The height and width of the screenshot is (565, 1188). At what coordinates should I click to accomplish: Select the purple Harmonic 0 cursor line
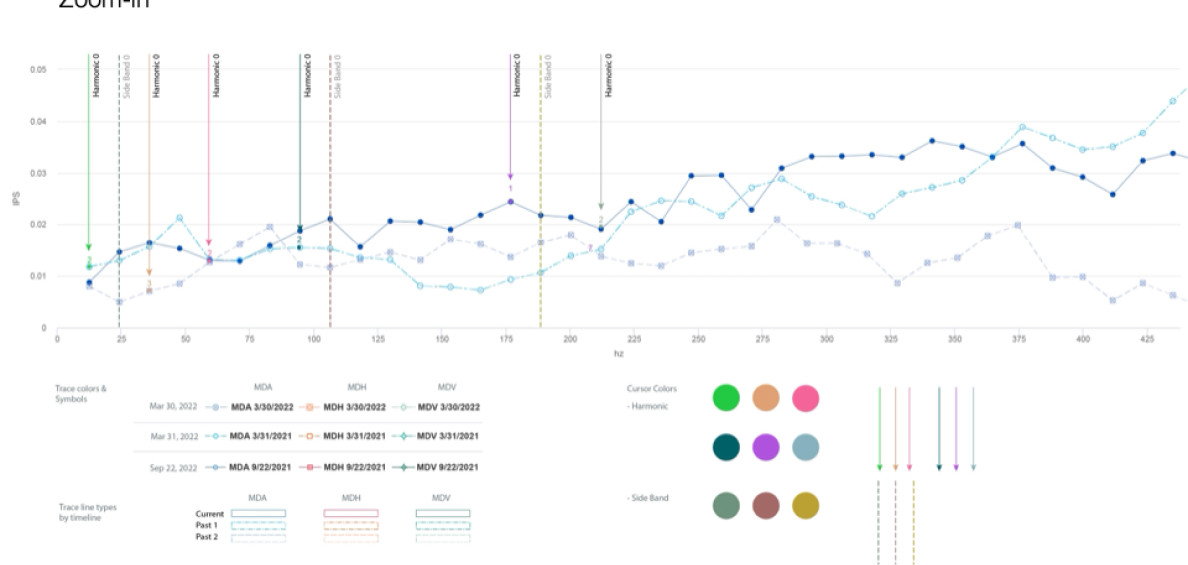(x=510, y=120)
